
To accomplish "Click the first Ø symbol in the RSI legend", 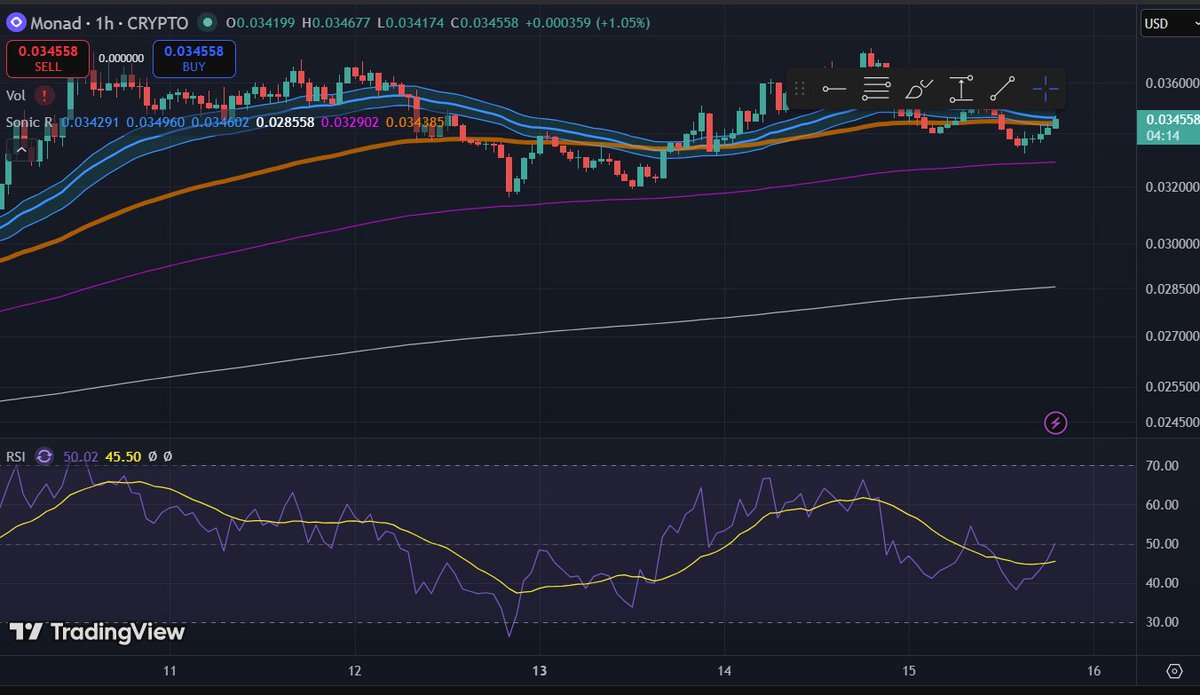I will [152, 455].
